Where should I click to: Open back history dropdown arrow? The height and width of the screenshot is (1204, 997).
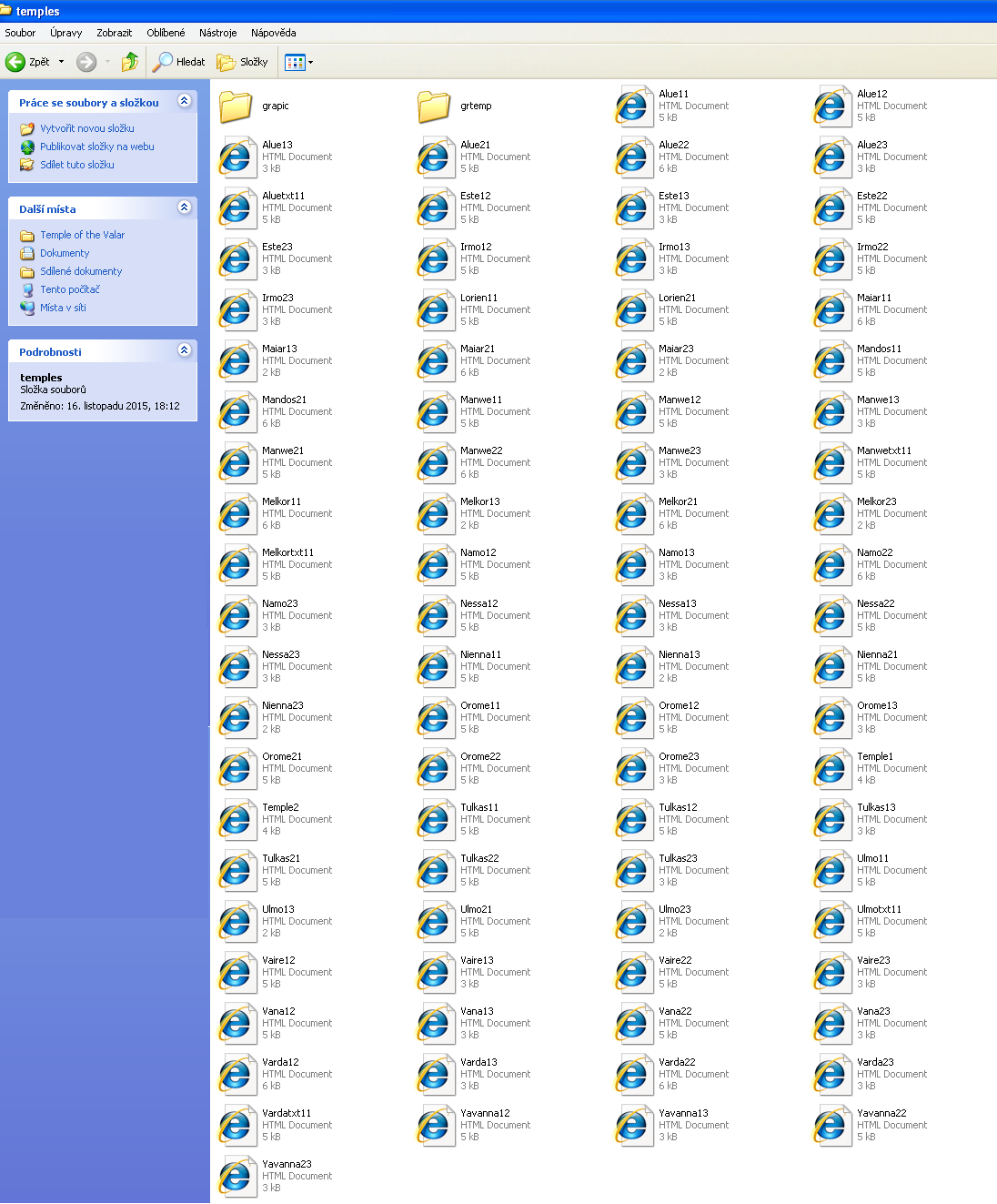pyautogui.click(x=62, y=62)
